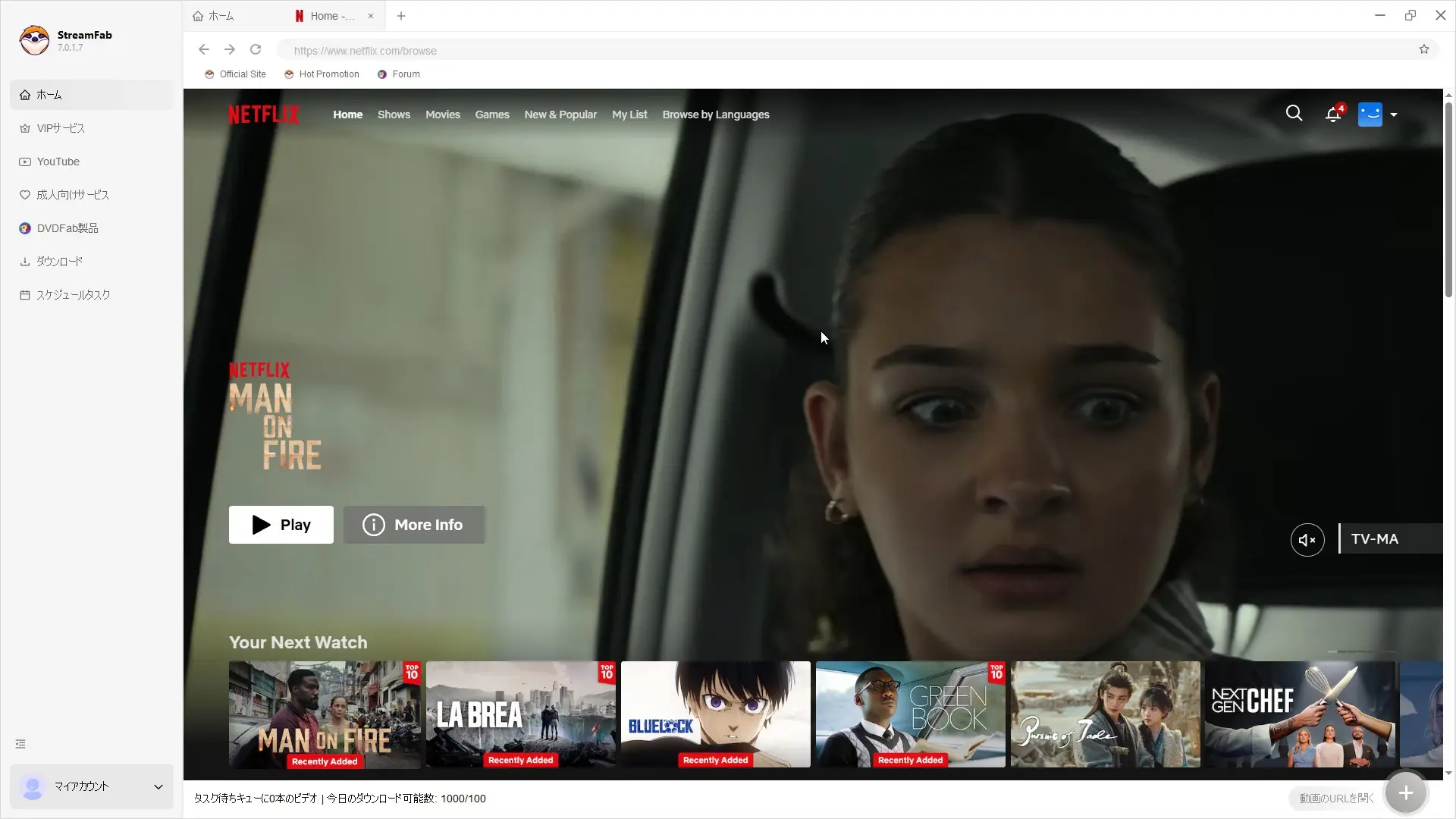Open a new tab with plus icon
1456x819 pixels.
click(x=401, y=16)
